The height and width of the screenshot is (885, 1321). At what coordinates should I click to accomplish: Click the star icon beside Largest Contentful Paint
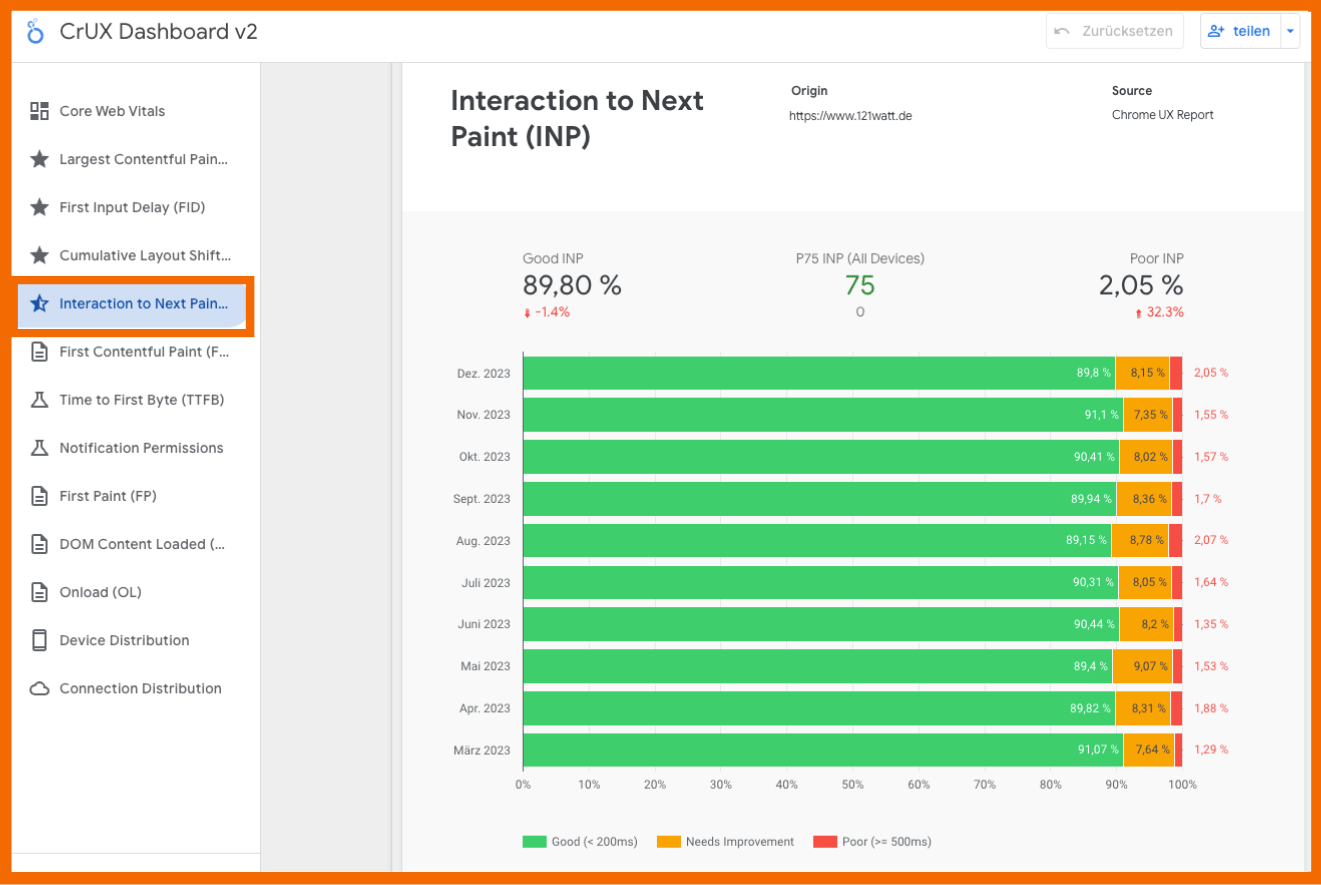(x=39, y=159)
